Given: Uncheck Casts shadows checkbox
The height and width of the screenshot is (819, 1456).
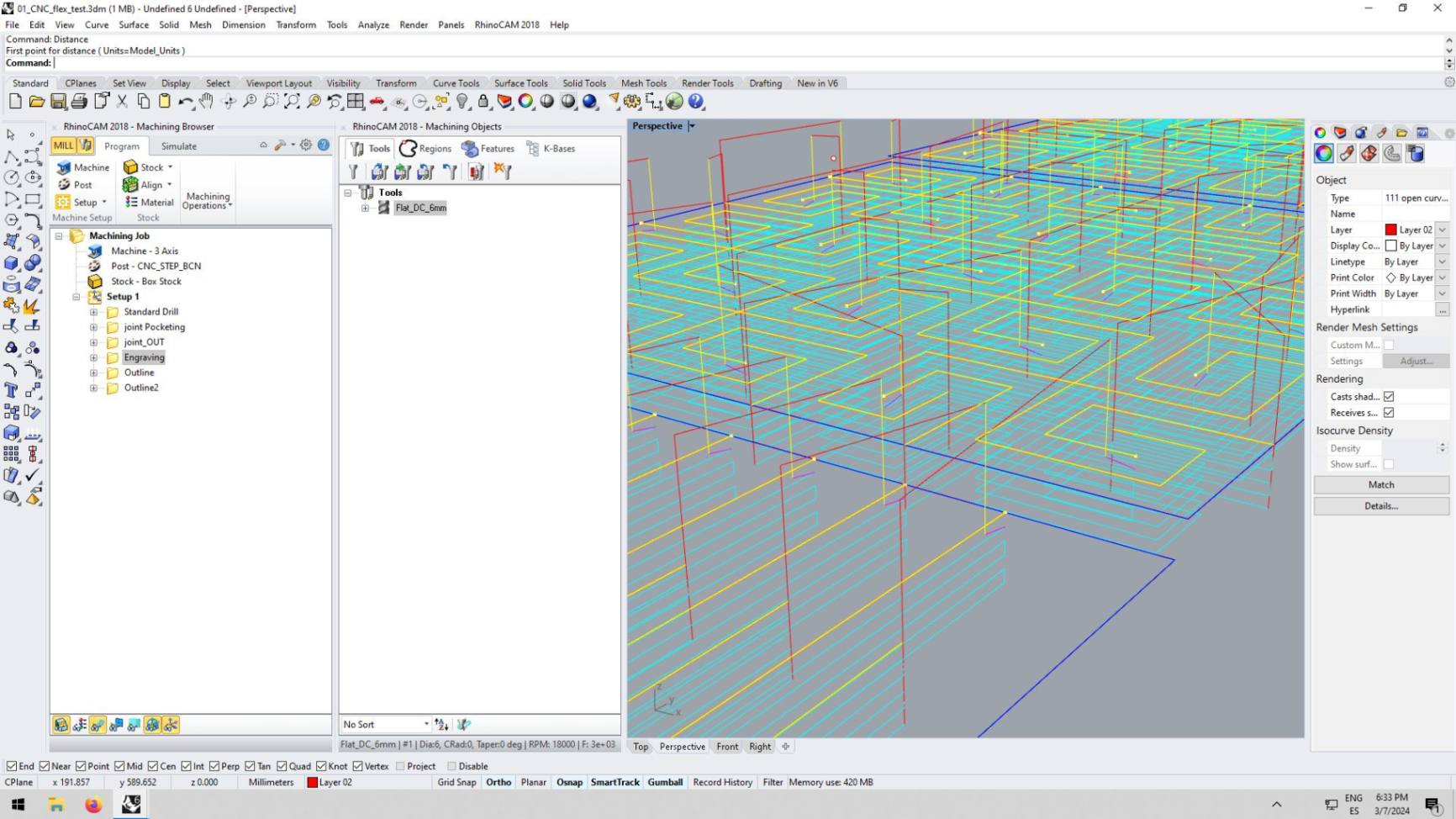Looking at the screenshot, I should click(x=1389, y=397).
